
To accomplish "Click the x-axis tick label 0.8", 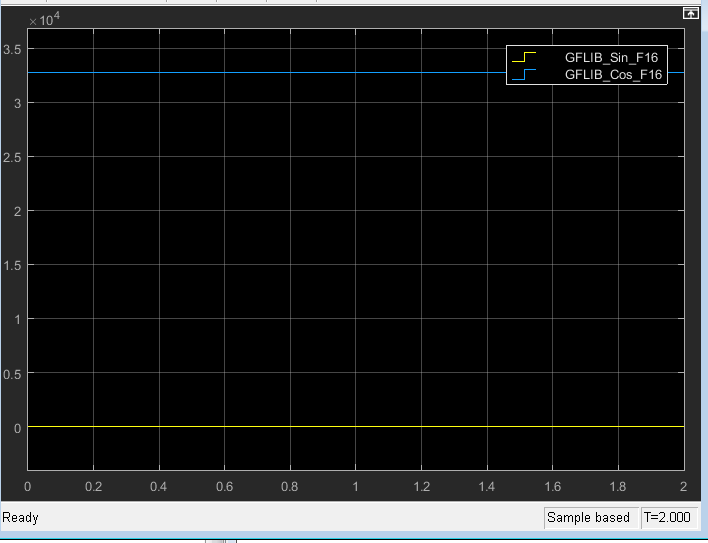I will tap(289, 487).
